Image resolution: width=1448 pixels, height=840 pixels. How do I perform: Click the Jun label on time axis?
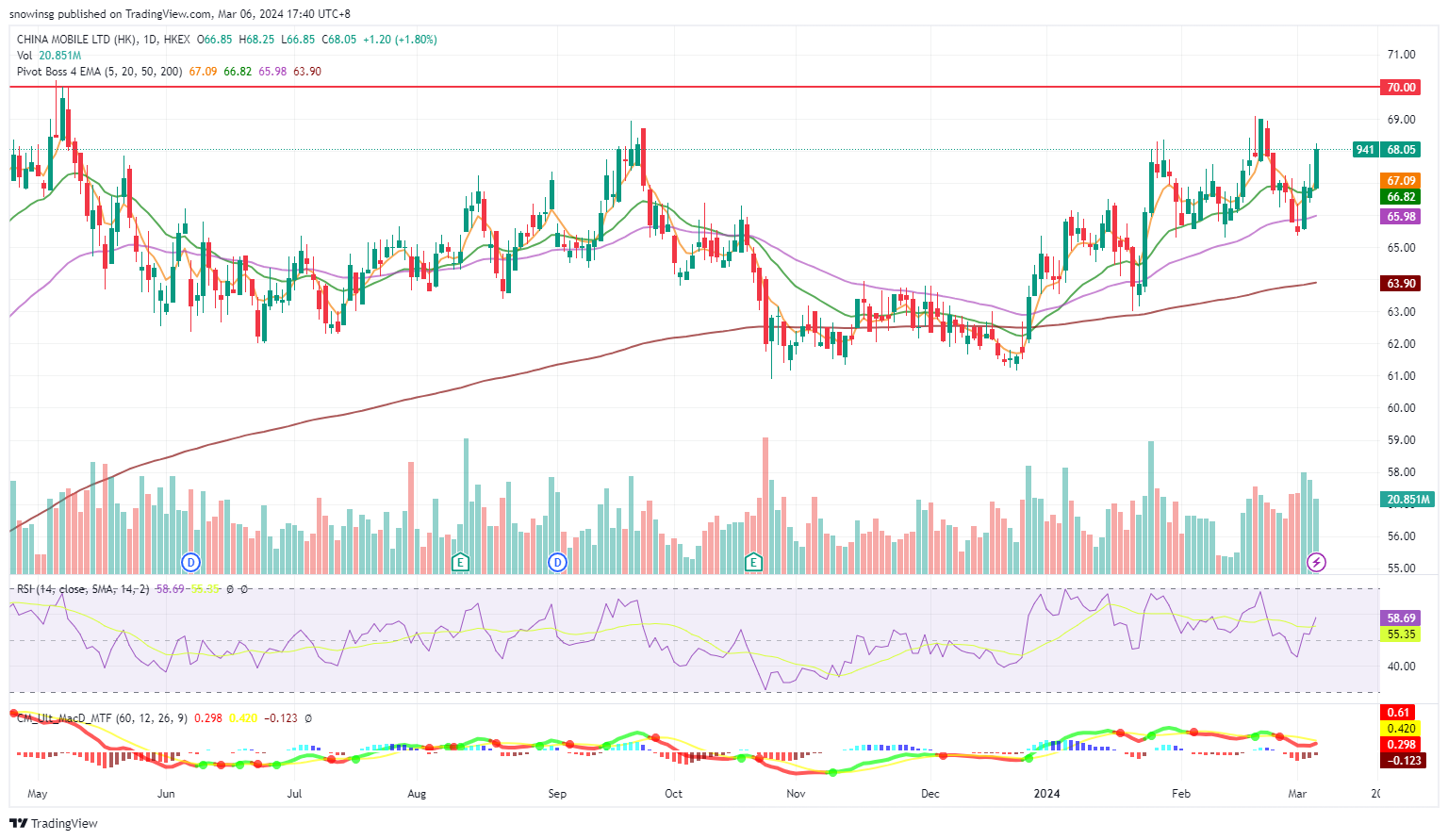click(166, 794)
